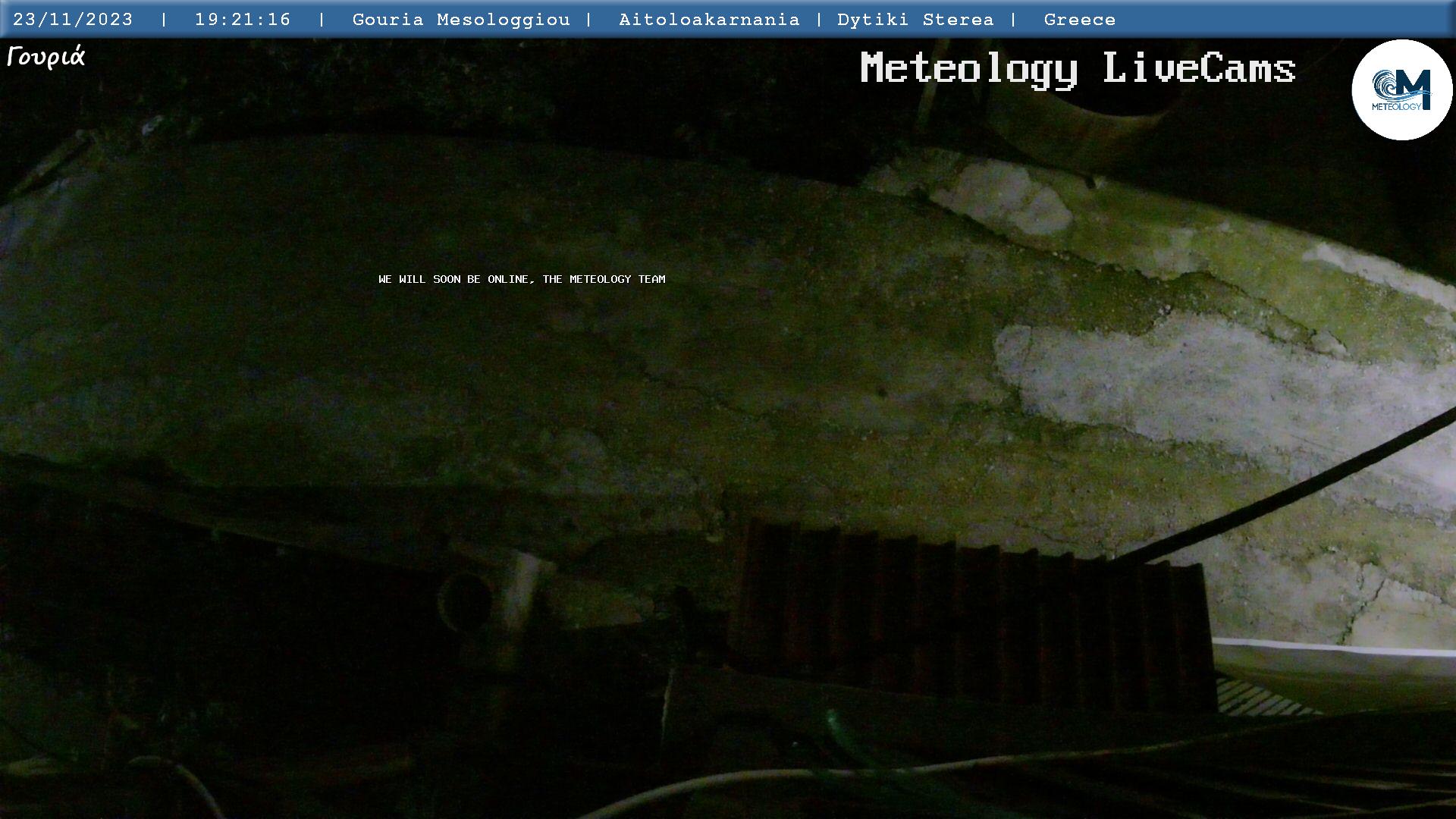The image size is (1456, 819).
Task: Click the round Meteology logo
Action: click(x=1401, y=89)
